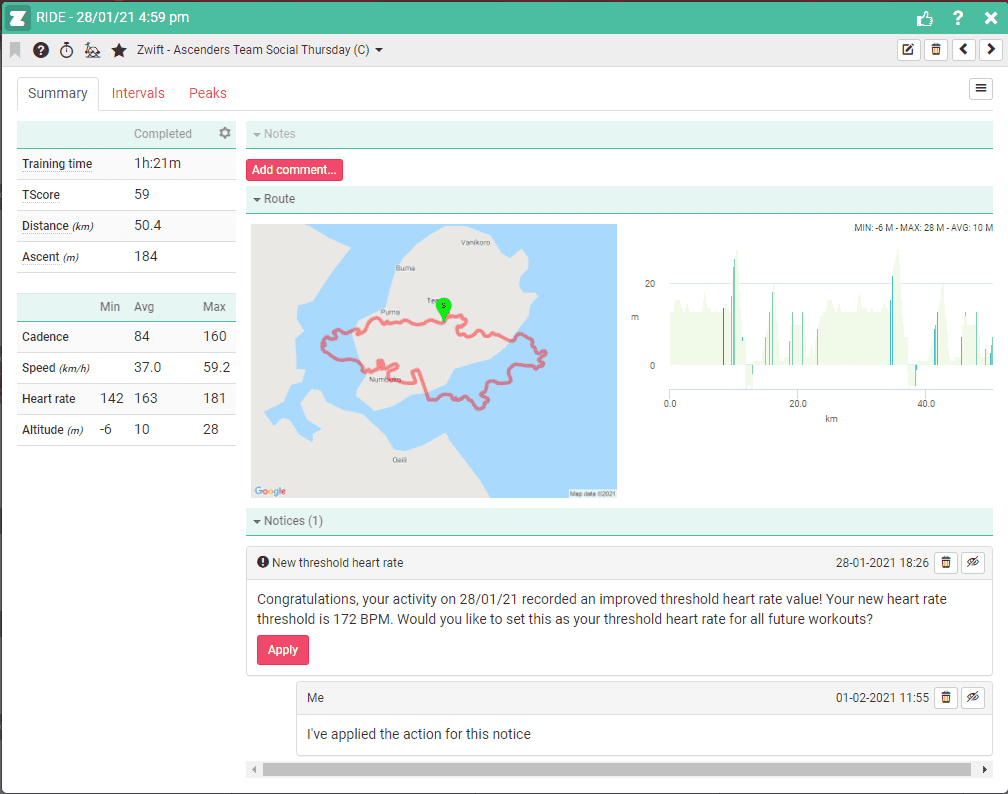Collapse the Notices (1) section
The width and height of the screenshot is (1008, 794).
click(x=287, y=521)
